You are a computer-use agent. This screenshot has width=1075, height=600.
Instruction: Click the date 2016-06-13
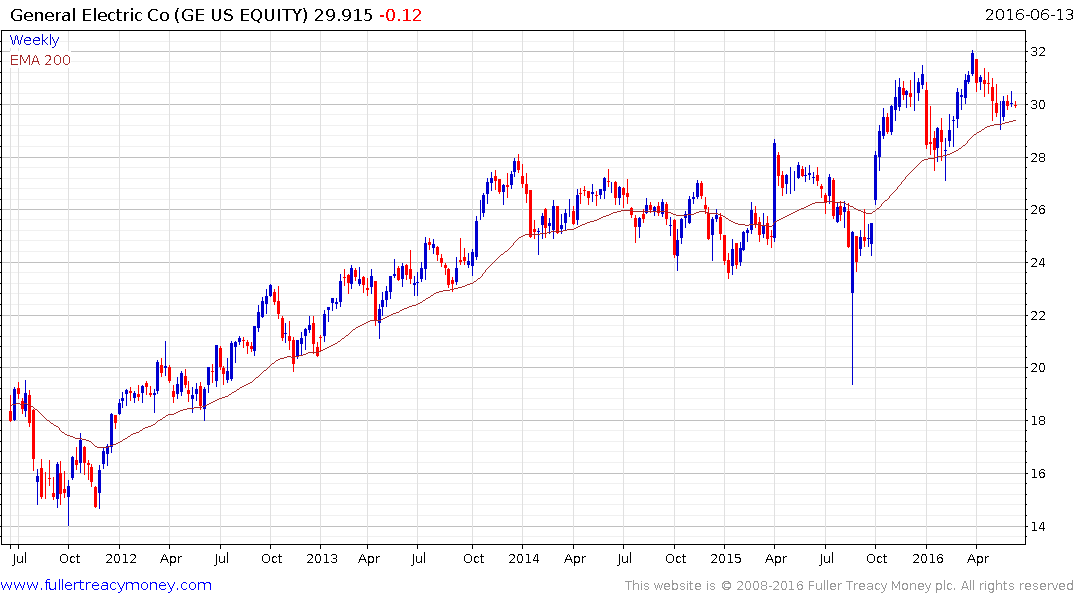coord(1028,14)
